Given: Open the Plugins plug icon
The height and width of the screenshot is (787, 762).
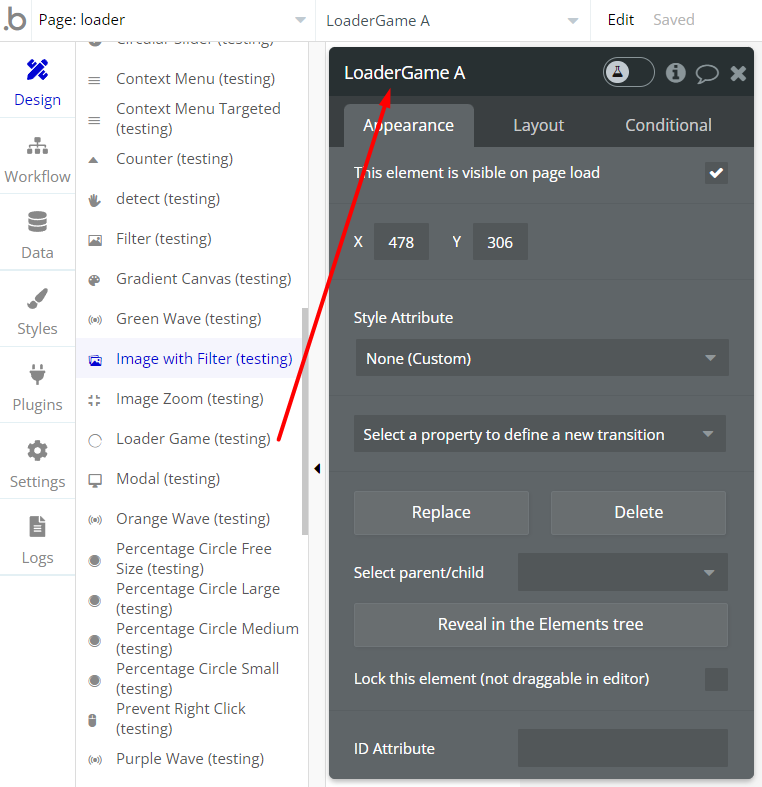Looking at the screenshot, I should click(37, 374).
